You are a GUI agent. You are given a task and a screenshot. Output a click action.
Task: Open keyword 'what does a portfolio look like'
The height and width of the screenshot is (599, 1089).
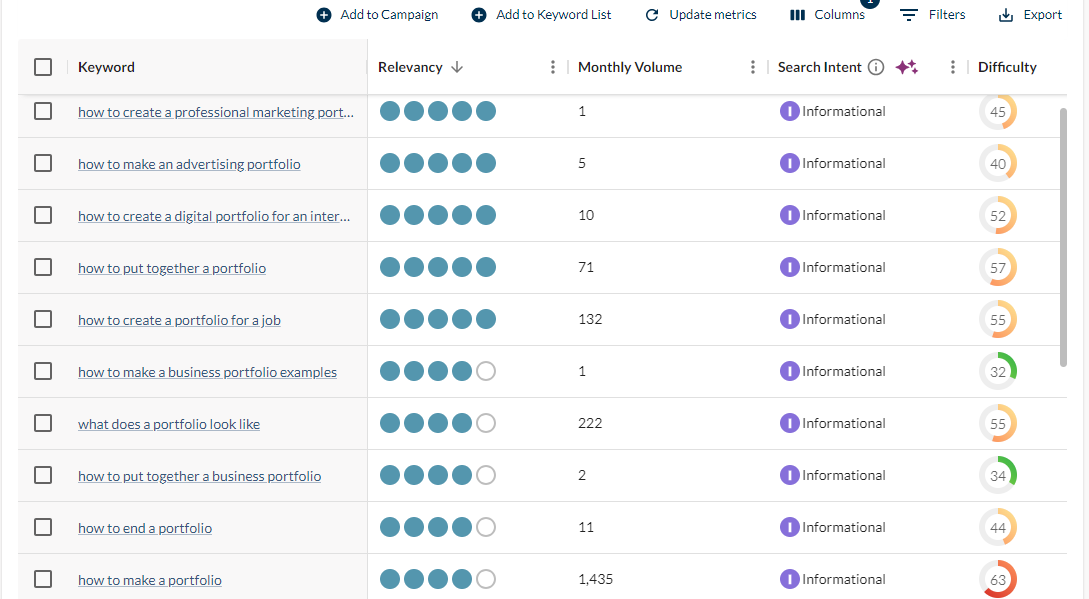coord(169,424)
